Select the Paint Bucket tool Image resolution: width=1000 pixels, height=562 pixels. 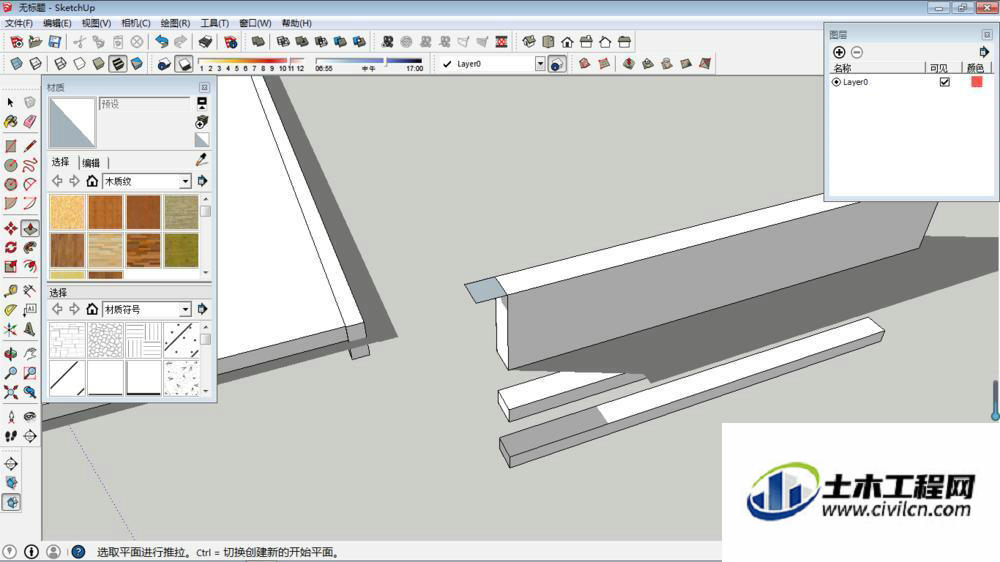(10, 121)
